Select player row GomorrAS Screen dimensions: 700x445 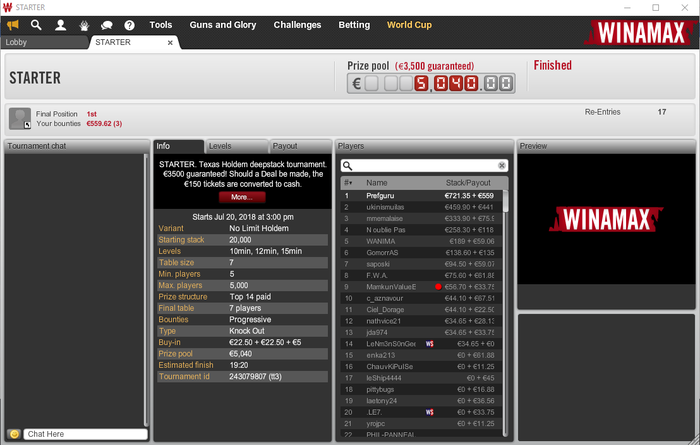421,253
